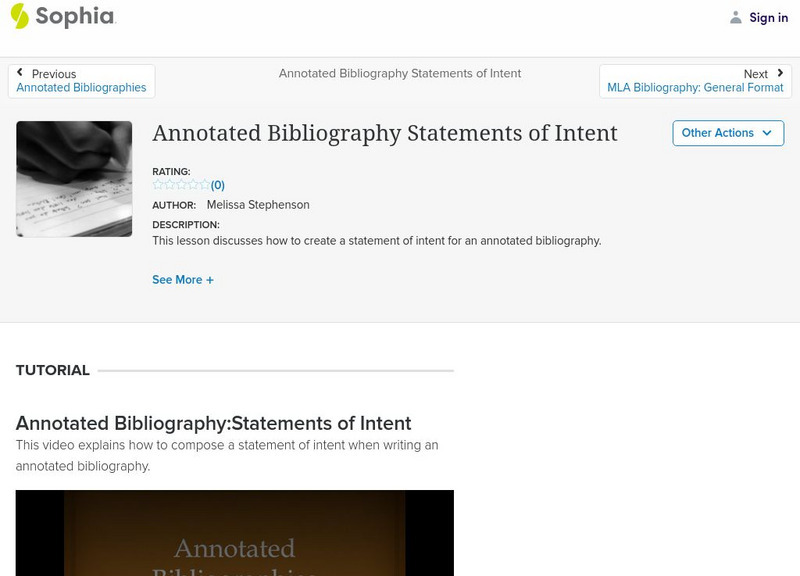Expand description with See More

click(x=177, y=280)
